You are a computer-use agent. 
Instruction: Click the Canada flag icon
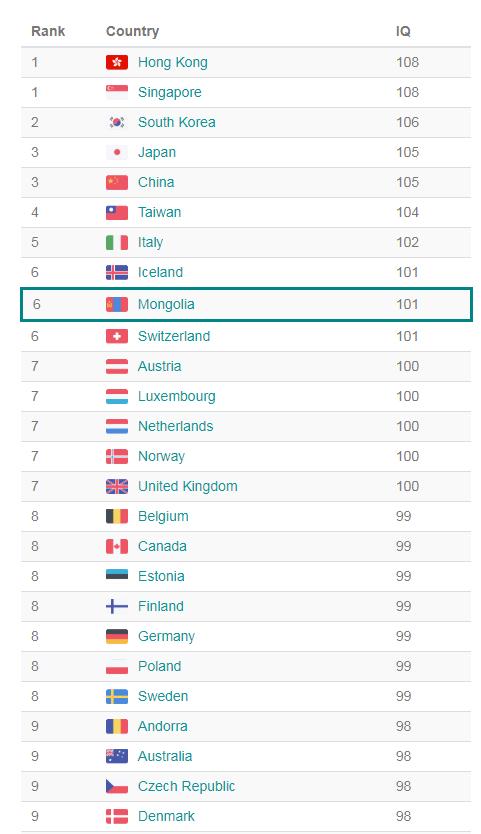pyautogui.click(x=117, y=546)
